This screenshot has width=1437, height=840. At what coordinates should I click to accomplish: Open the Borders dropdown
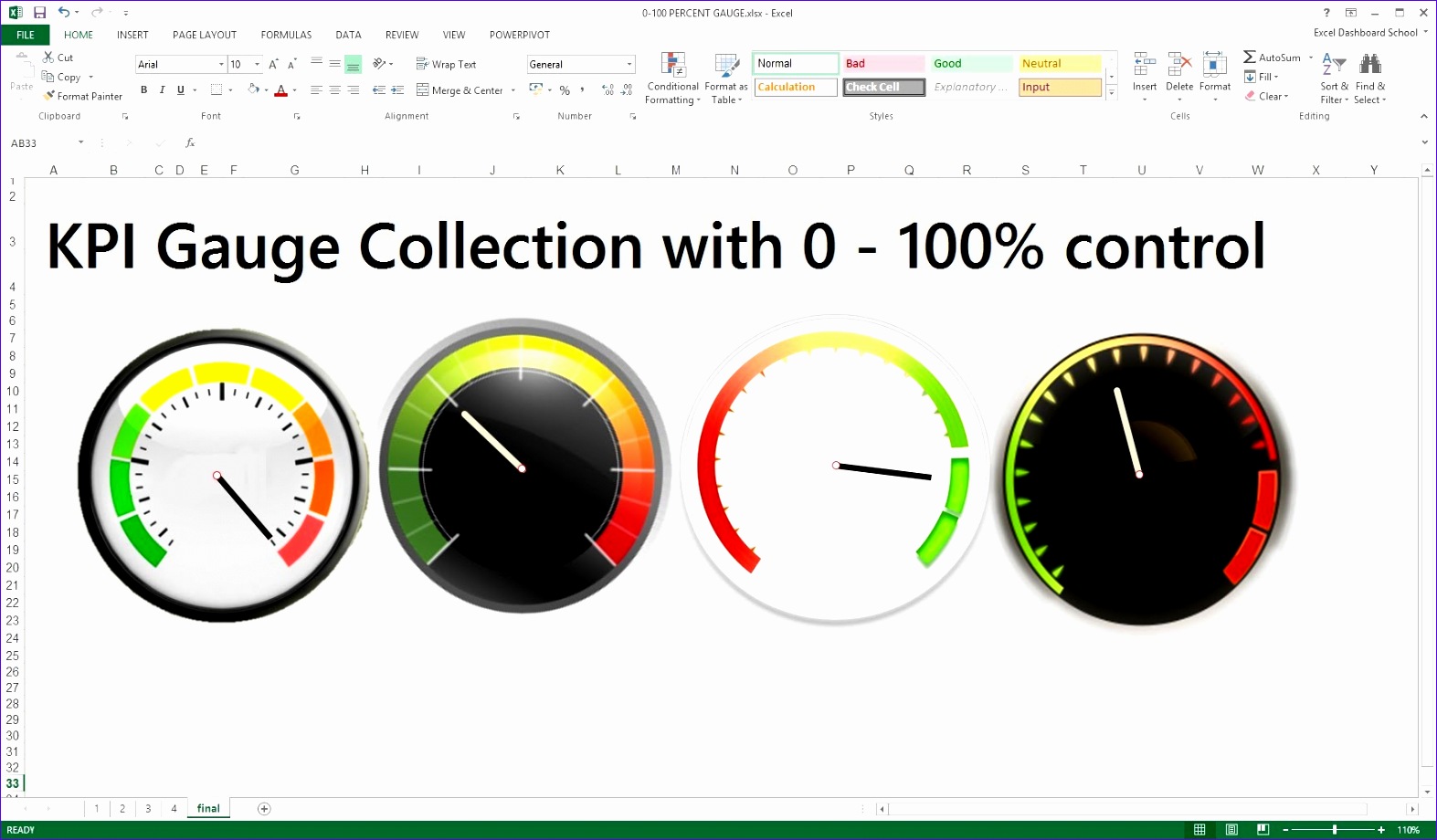tap(230, 89)
